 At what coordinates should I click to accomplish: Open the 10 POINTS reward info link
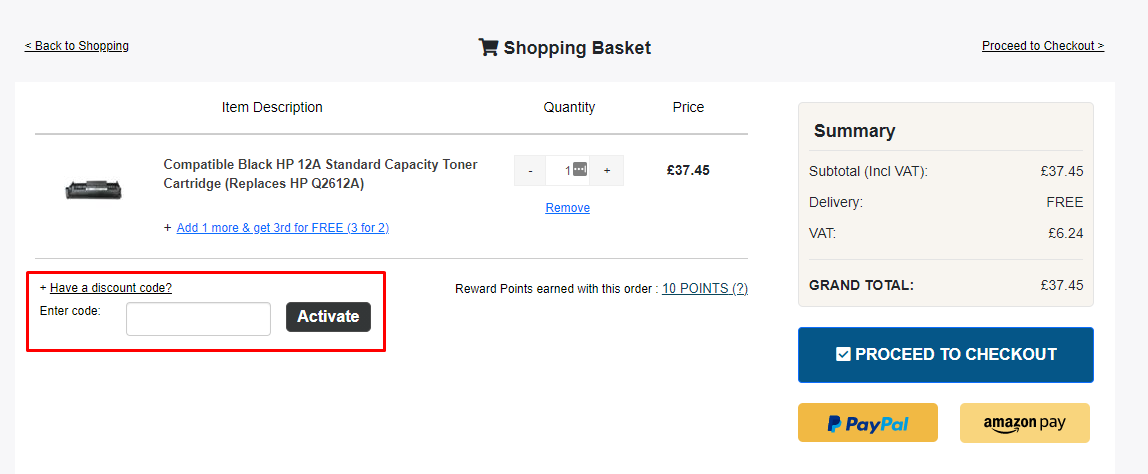click(x=705, y=289)
